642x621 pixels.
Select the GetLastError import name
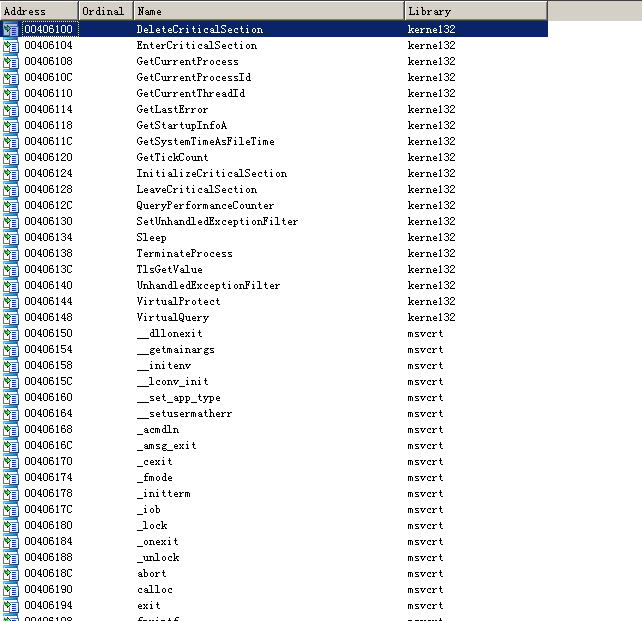pos(172,109)
